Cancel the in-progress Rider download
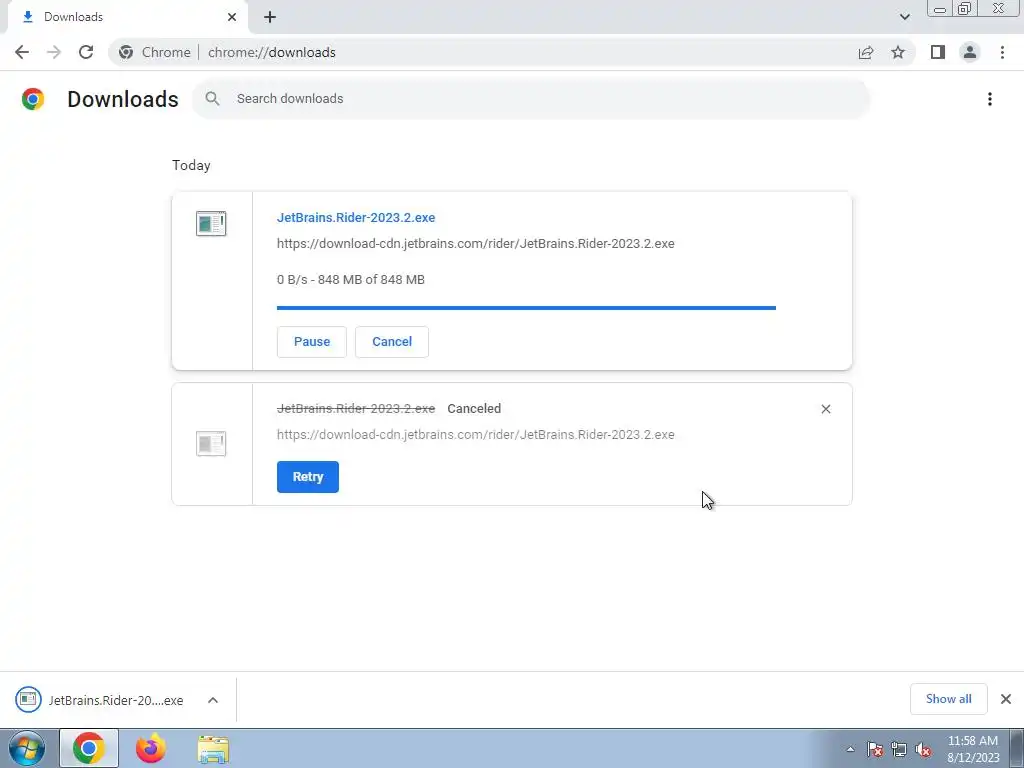This screenshot has width=1024, height=768. (x=392, y=342)
